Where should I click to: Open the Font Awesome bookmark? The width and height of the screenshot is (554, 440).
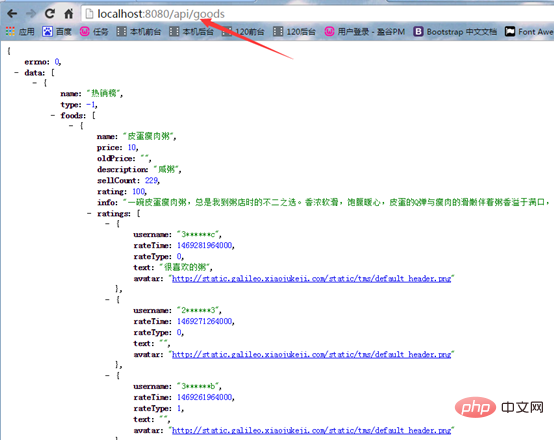pos(529,32)
